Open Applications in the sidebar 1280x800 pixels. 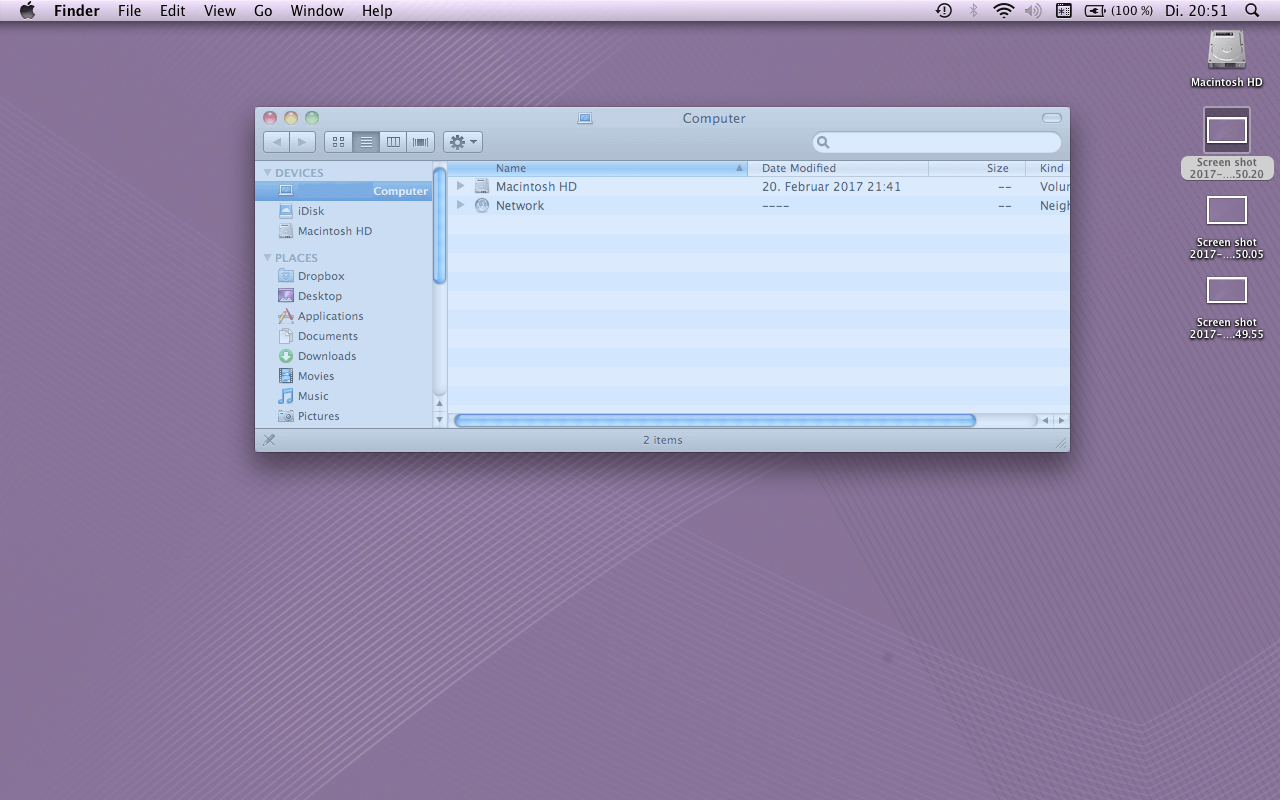pos(330,316)
